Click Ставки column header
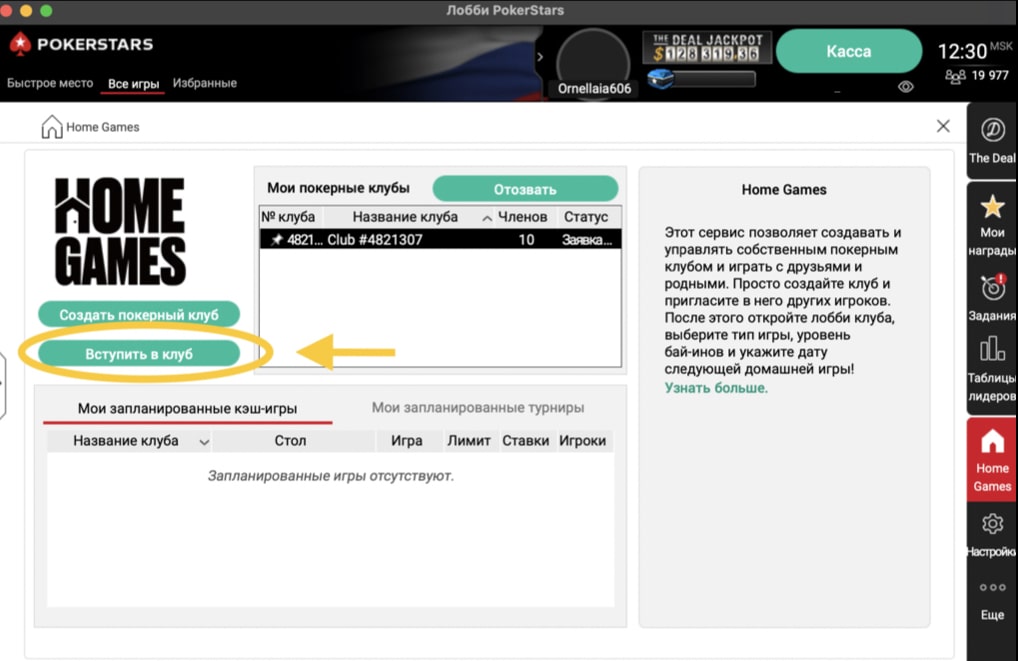Viewport: 1018px width, 661px height. point(525,441)
